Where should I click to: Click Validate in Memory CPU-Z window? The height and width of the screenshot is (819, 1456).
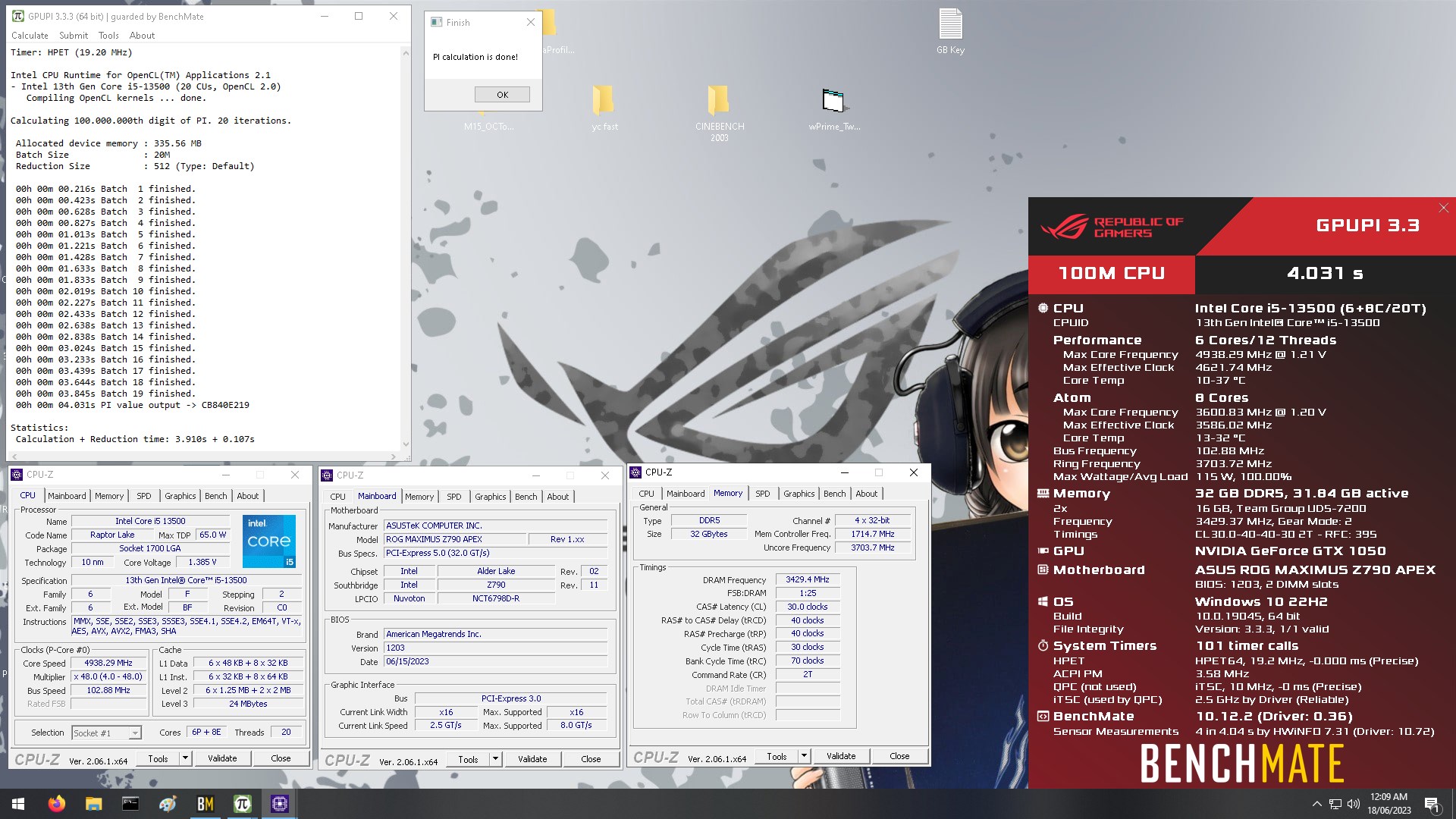(841, 756)
